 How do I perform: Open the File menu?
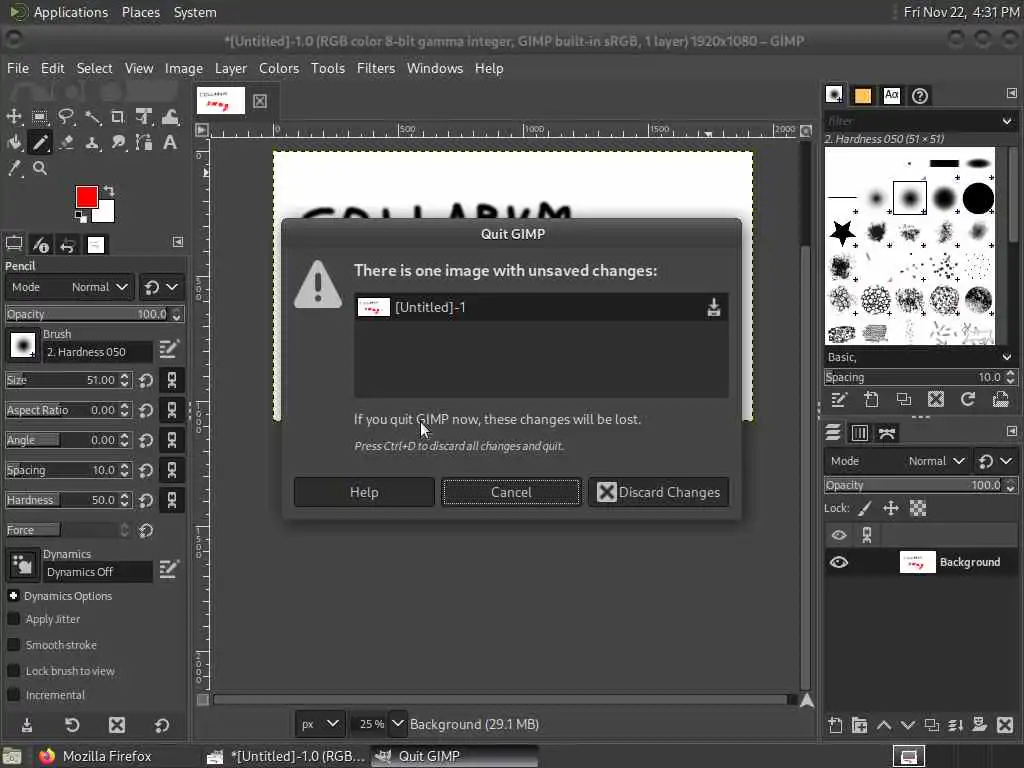pos(18,69)
